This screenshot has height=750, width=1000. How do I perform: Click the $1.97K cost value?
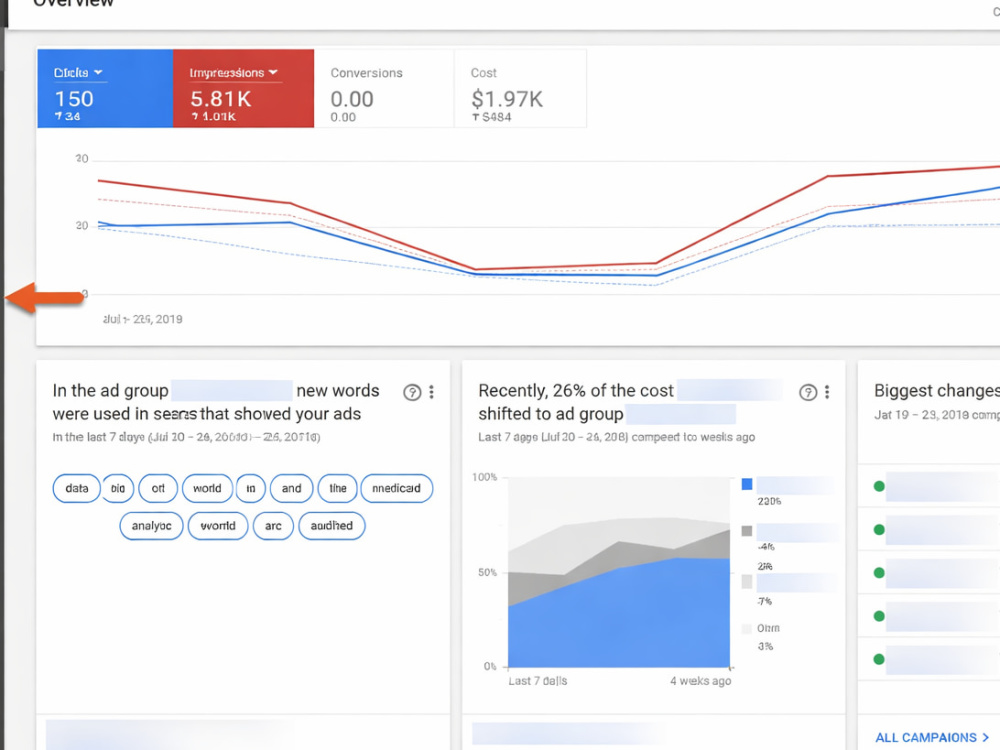click(507, 99)
